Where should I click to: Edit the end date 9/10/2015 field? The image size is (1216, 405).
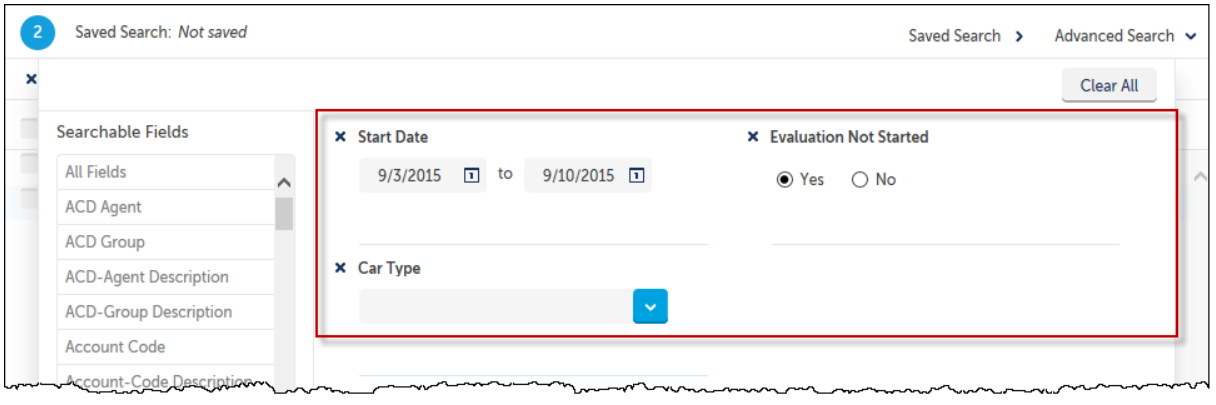(x=587, y=175)
